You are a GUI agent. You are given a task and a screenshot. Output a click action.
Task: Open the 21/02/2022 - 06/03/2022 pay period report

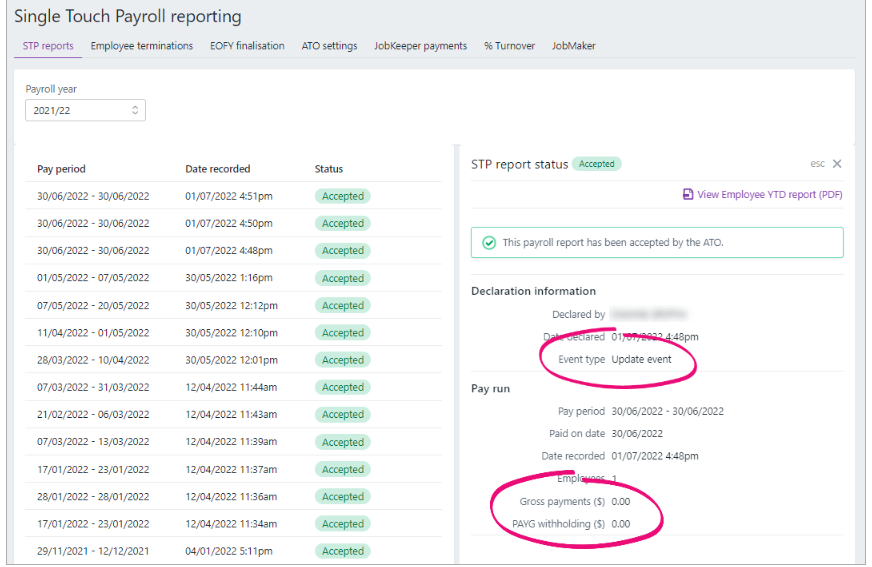93,414
